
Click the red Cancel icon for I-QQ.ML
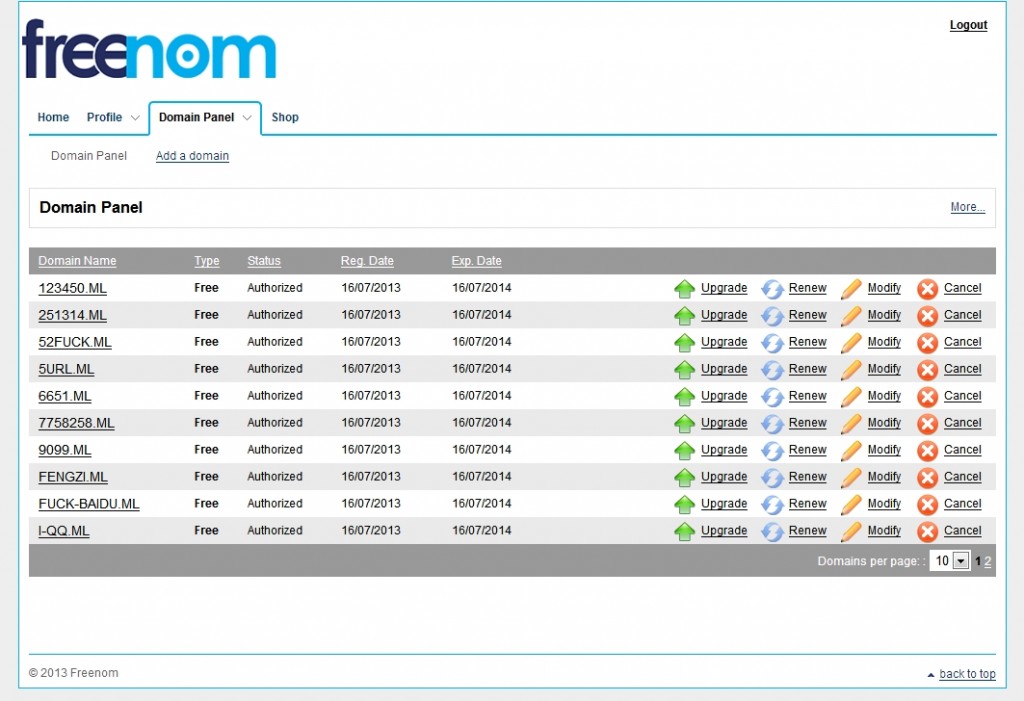[927, 532]
